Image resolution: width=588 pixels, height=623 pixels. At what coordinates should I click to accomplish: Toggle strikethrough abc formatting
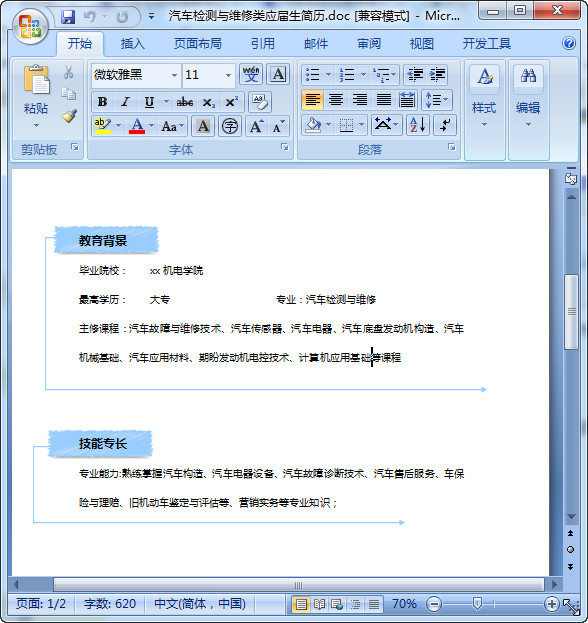click(x=185, y=102)
